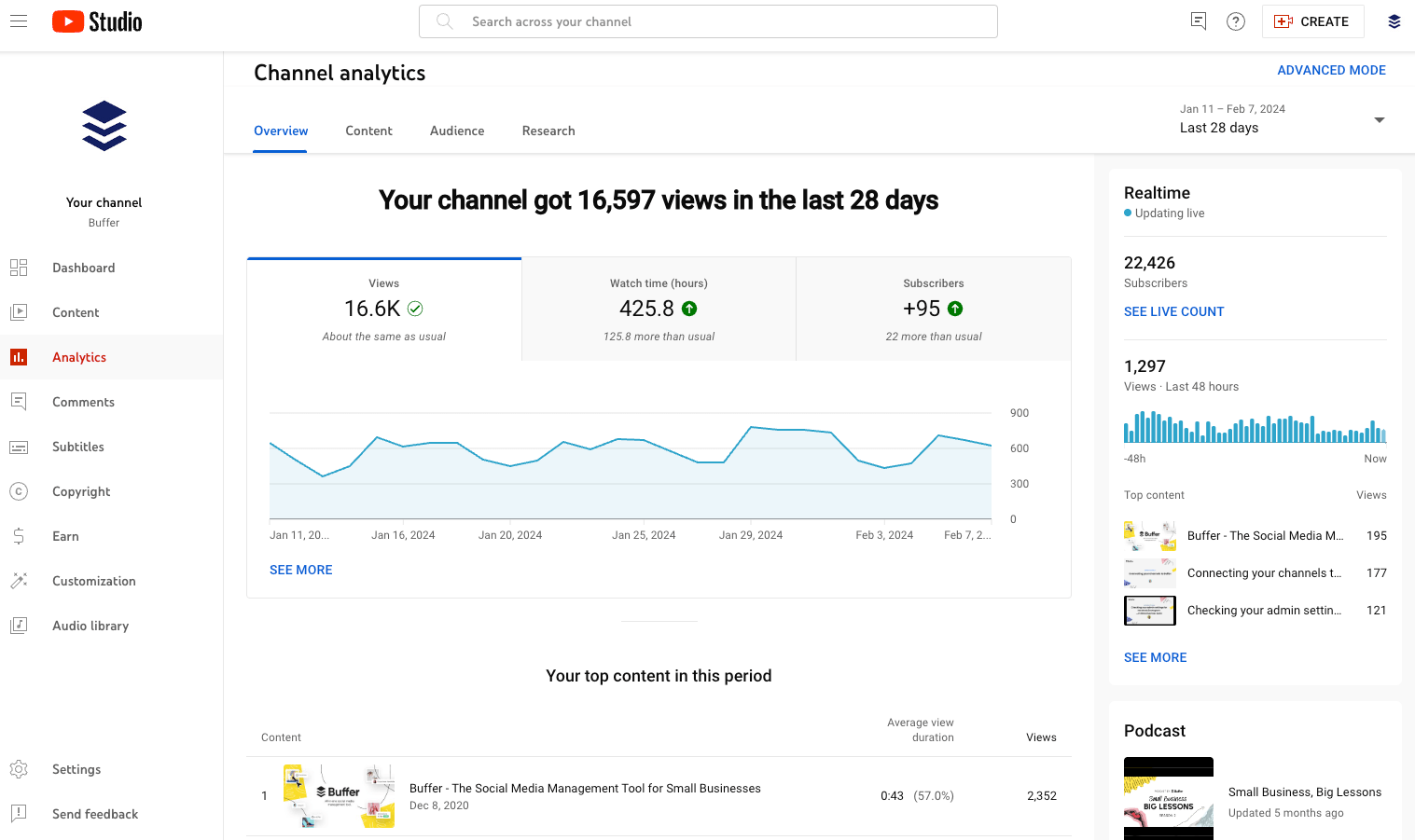Open the Subtitles section
The height and width of the screenshot is (840, 1415).
coord(78,447)
